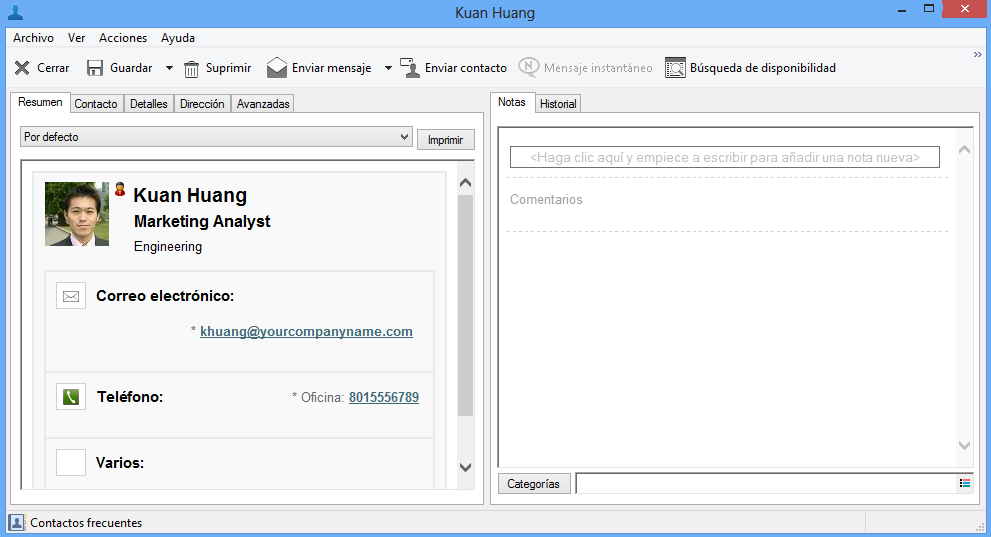Click the Imprimir button
Screen dimensions: 991x537
446,140
